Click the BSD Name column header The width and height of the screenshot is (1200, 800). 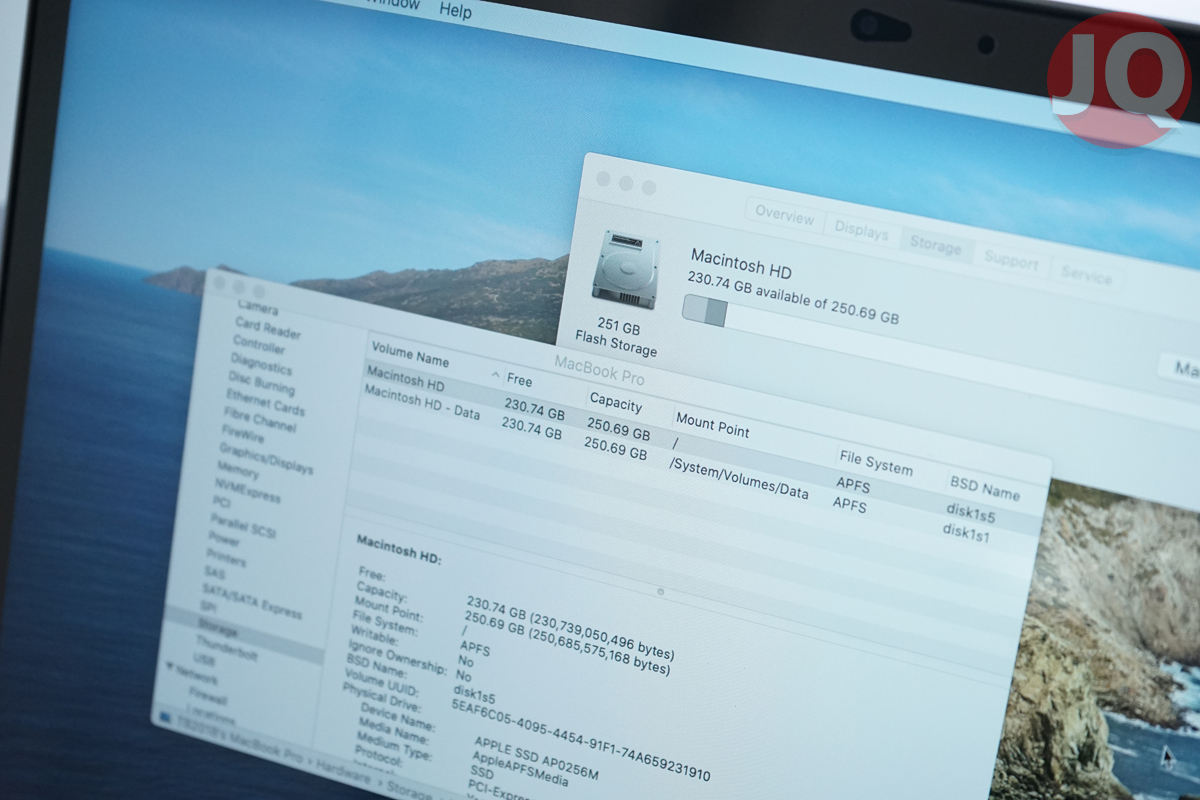985,488
